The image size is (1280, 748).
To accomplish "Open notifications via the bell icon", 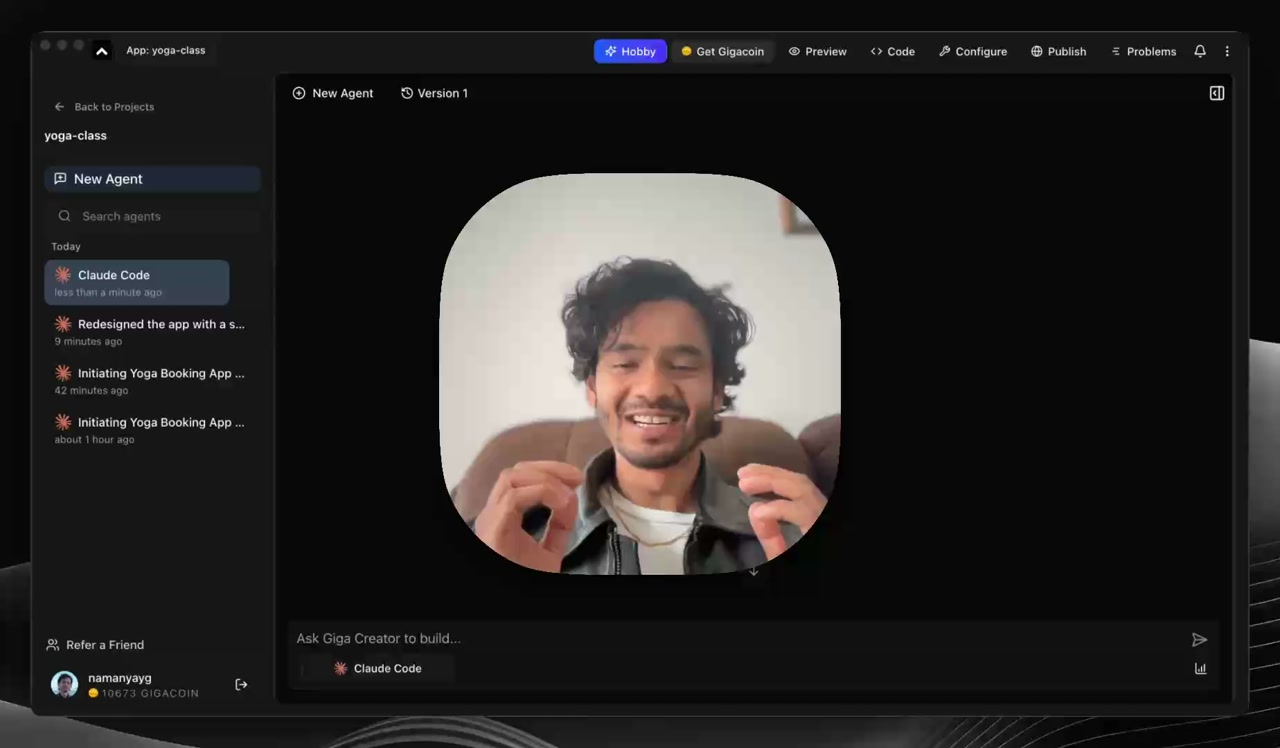I will click(1199, 51).
